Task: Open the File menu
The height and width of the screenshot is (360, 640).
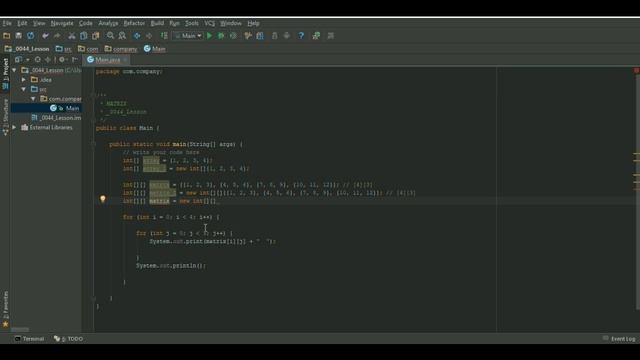Action: 7,23
